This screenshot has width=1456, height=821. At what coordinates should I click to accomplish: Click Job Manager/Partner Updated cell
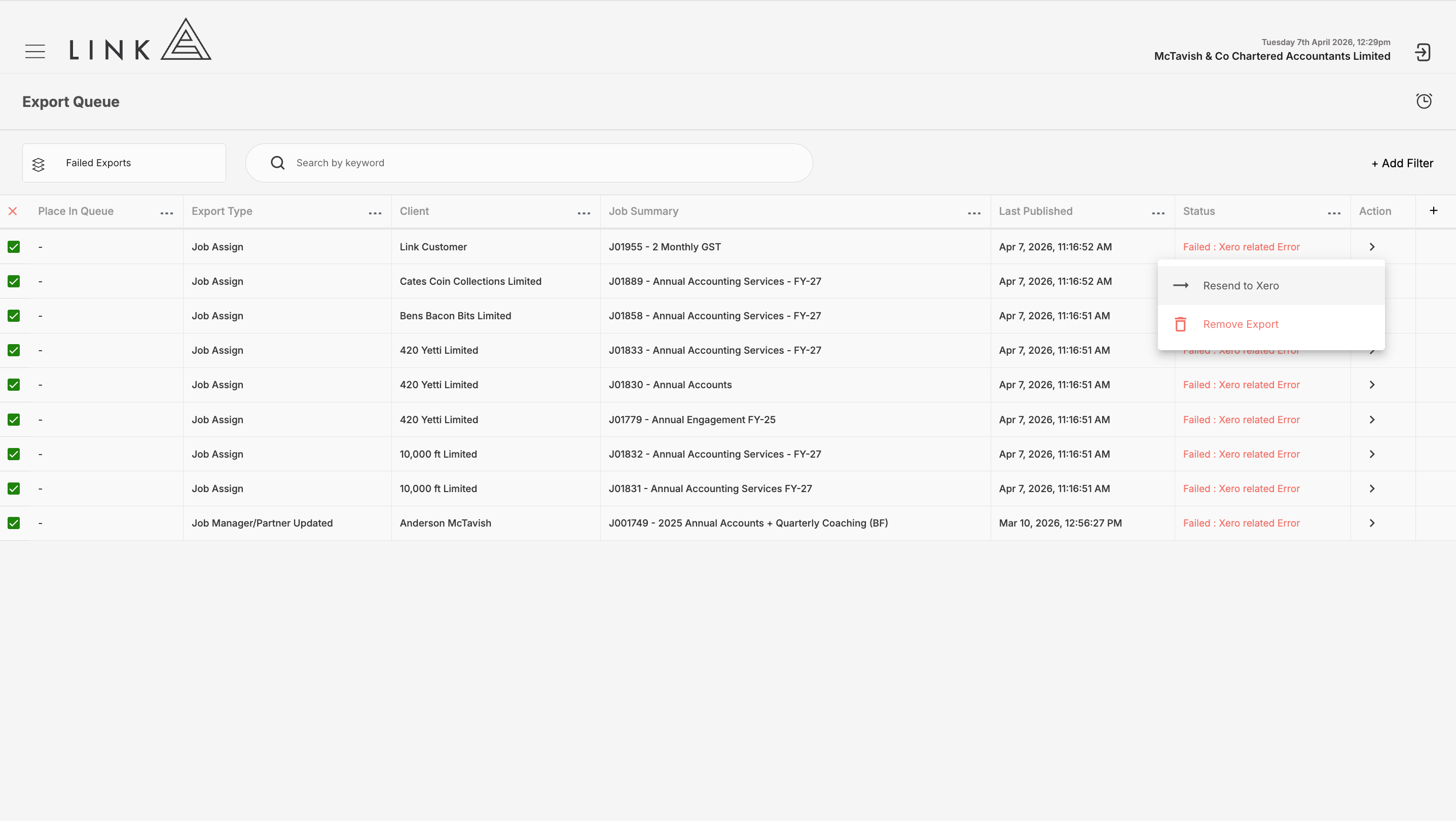(262, 523)
